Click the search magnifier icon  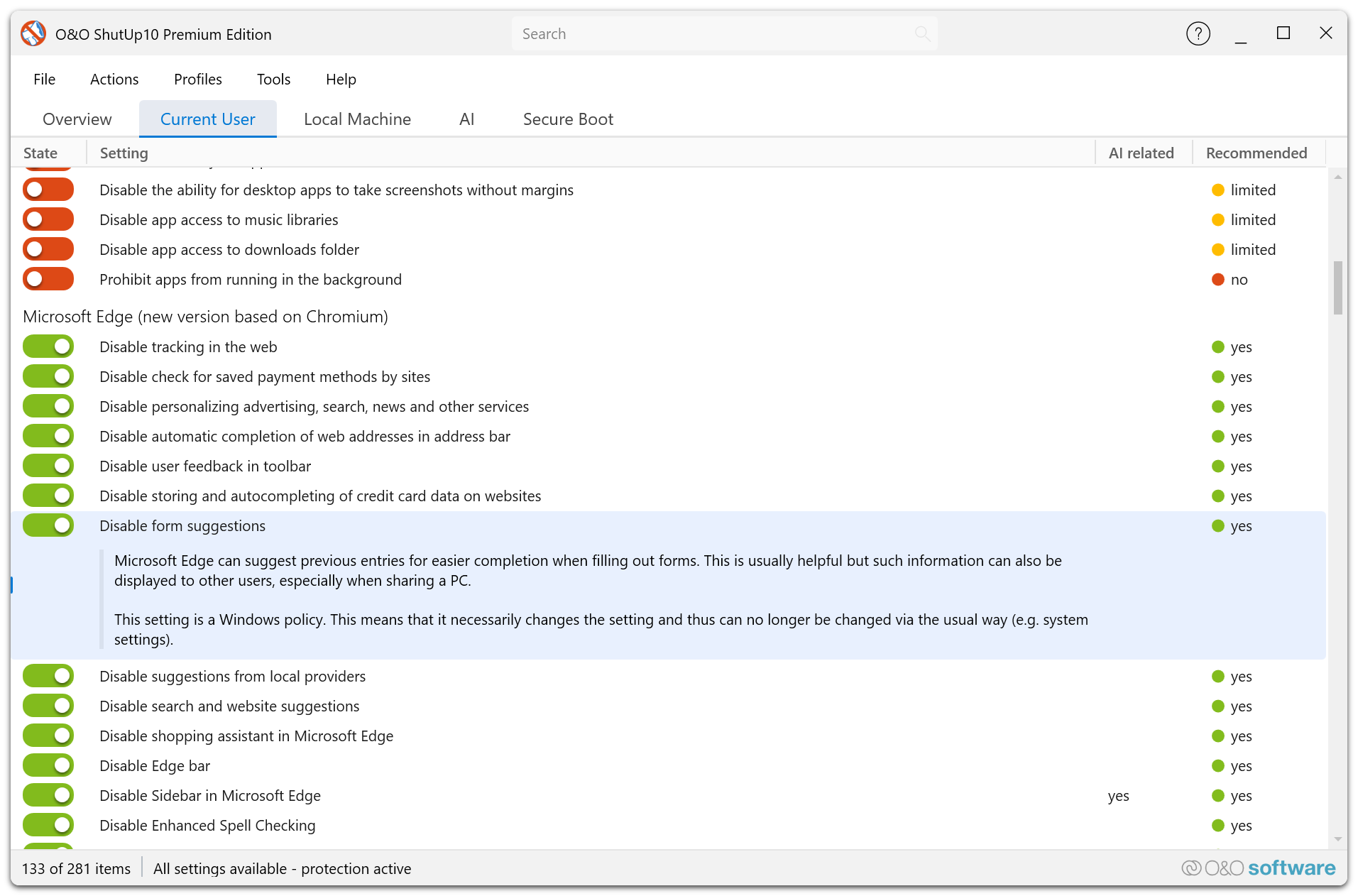(922, 33)
